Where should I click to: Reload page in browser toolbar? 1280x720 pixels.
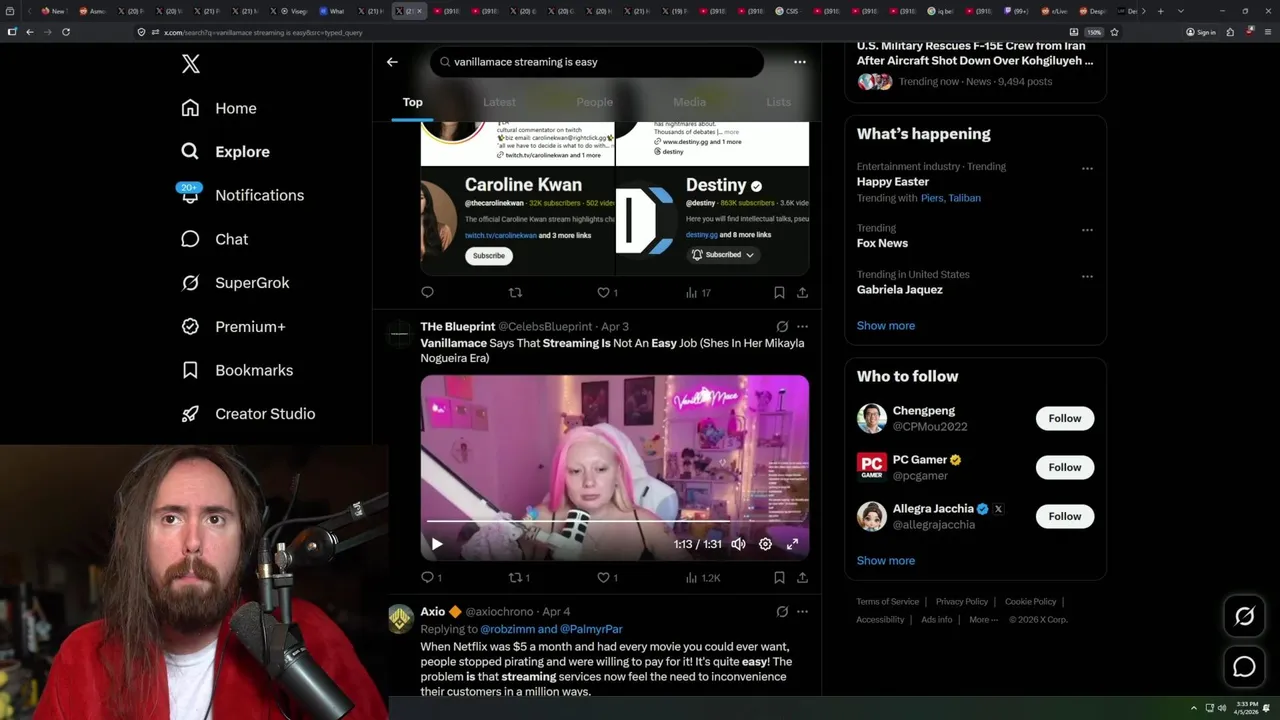[66, 32]
